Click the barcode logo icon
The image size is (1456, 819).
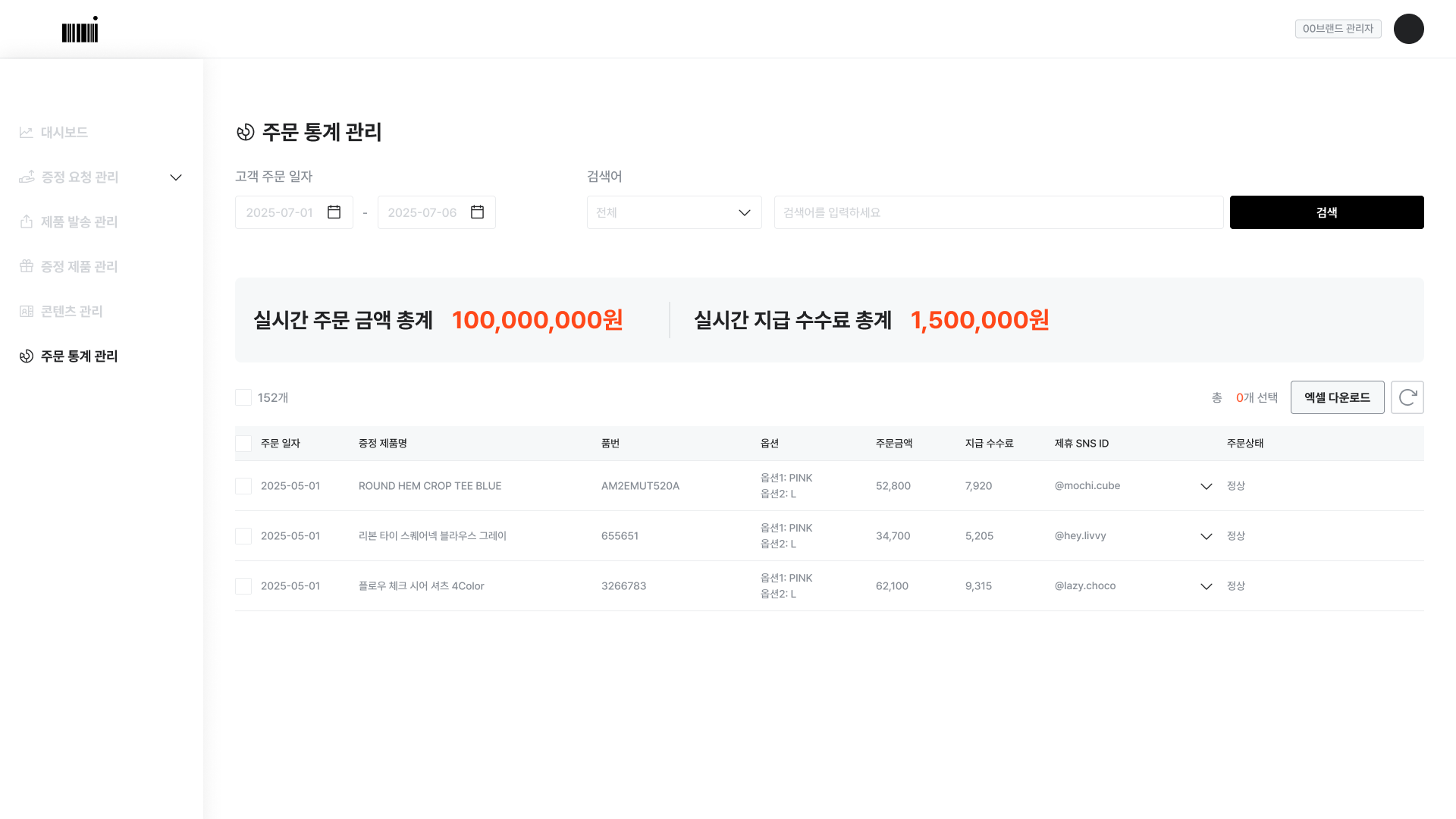pos(80,30)
